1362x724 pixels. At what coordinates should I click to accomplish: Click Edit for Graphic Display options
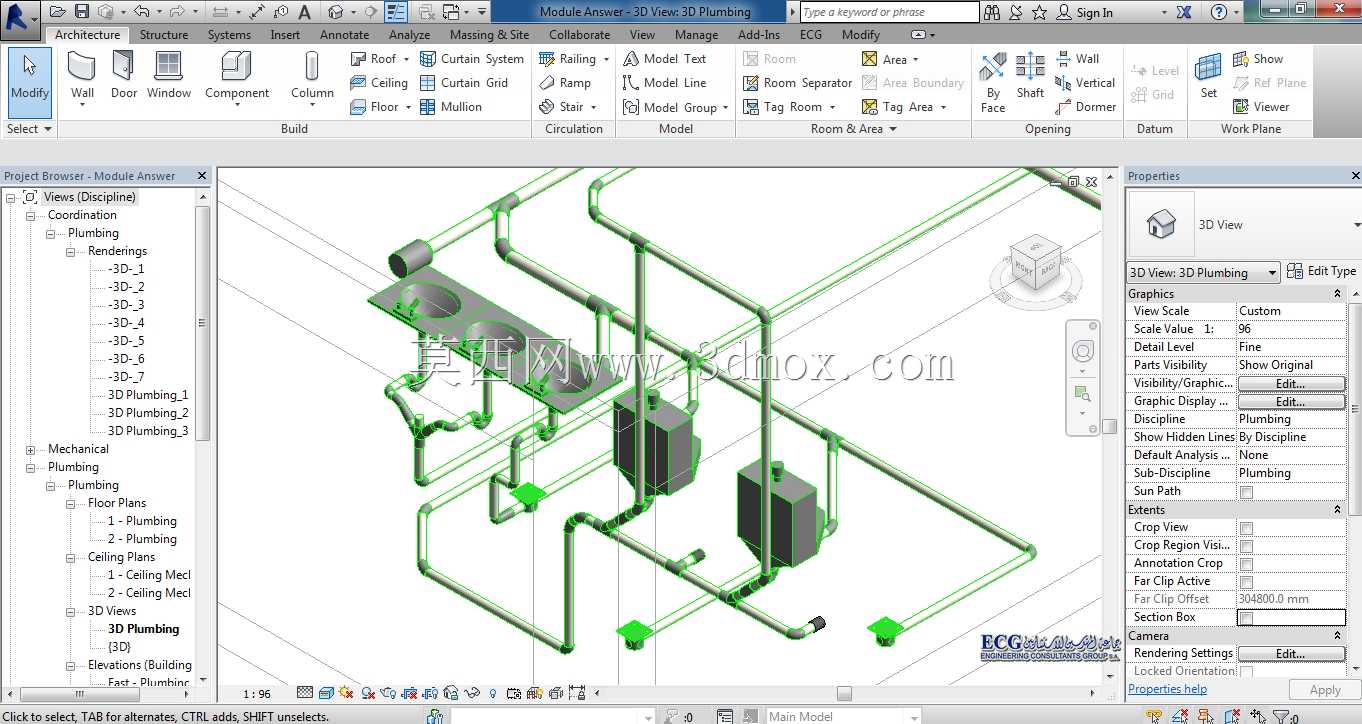click(x=1291, y=402)
